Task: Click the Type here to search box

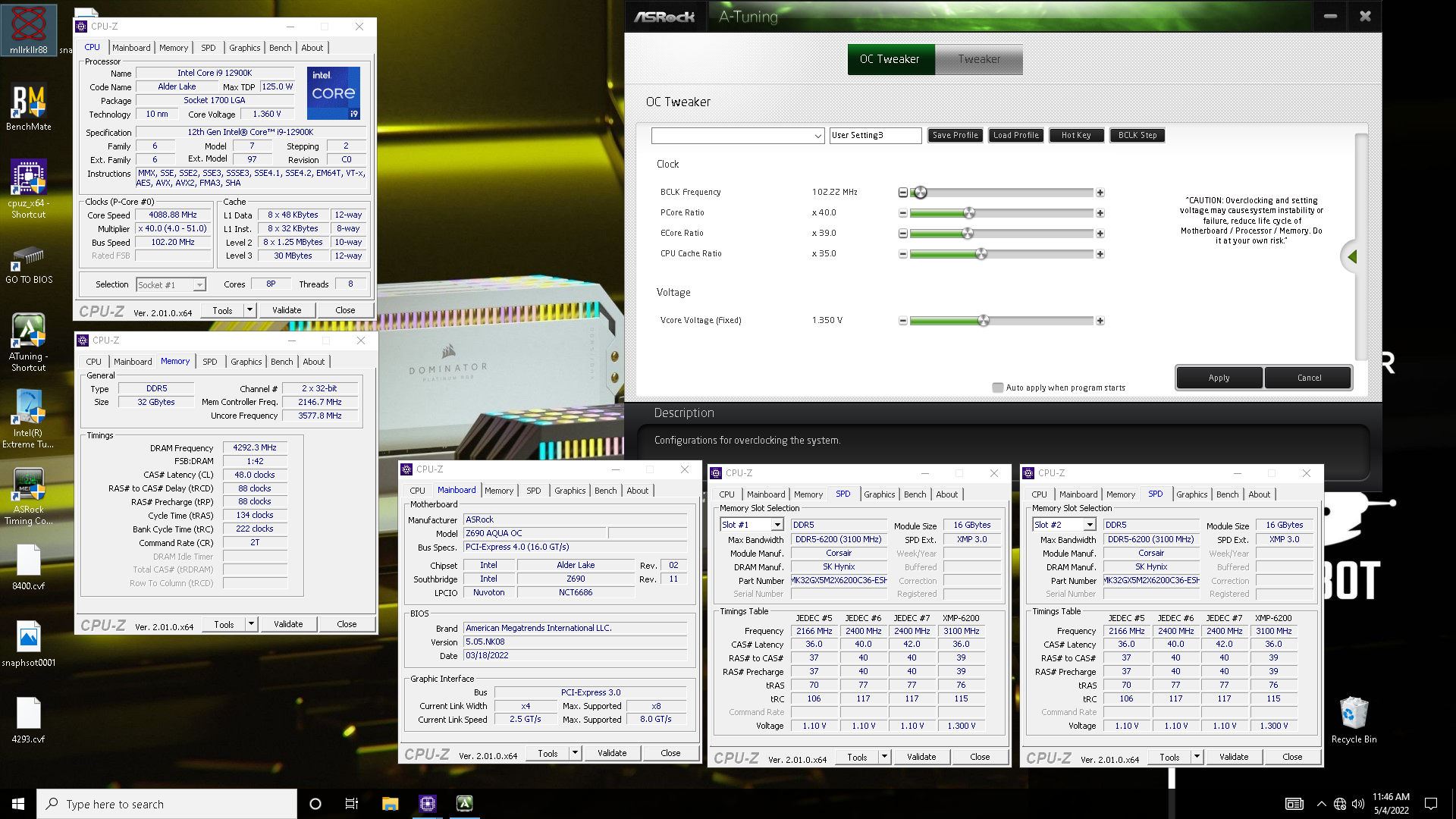Action: (167, 804)
